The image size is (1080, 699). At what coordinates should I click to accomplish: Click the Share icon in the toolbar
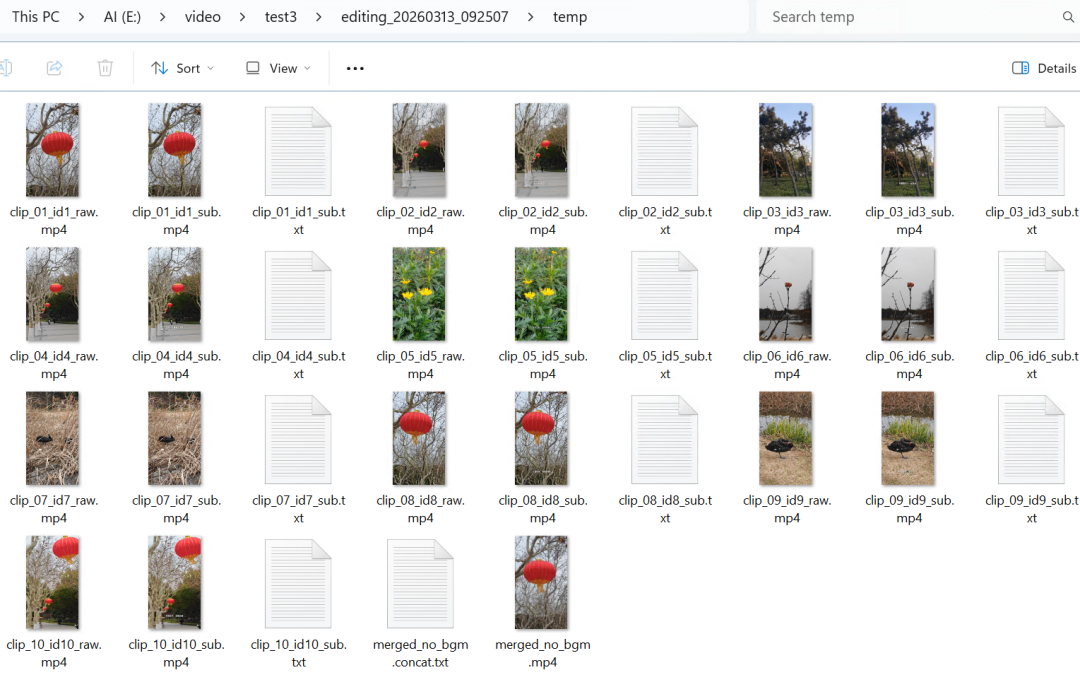[x=55, y=68]
